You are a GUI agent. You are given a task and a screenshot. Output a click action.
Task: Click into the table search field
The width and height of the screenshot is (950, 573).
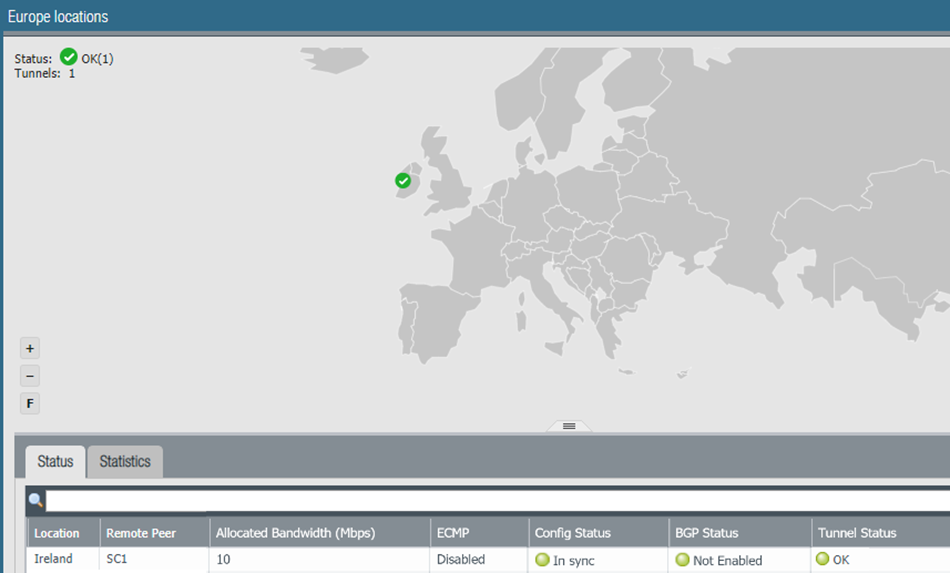coord(490,500)
